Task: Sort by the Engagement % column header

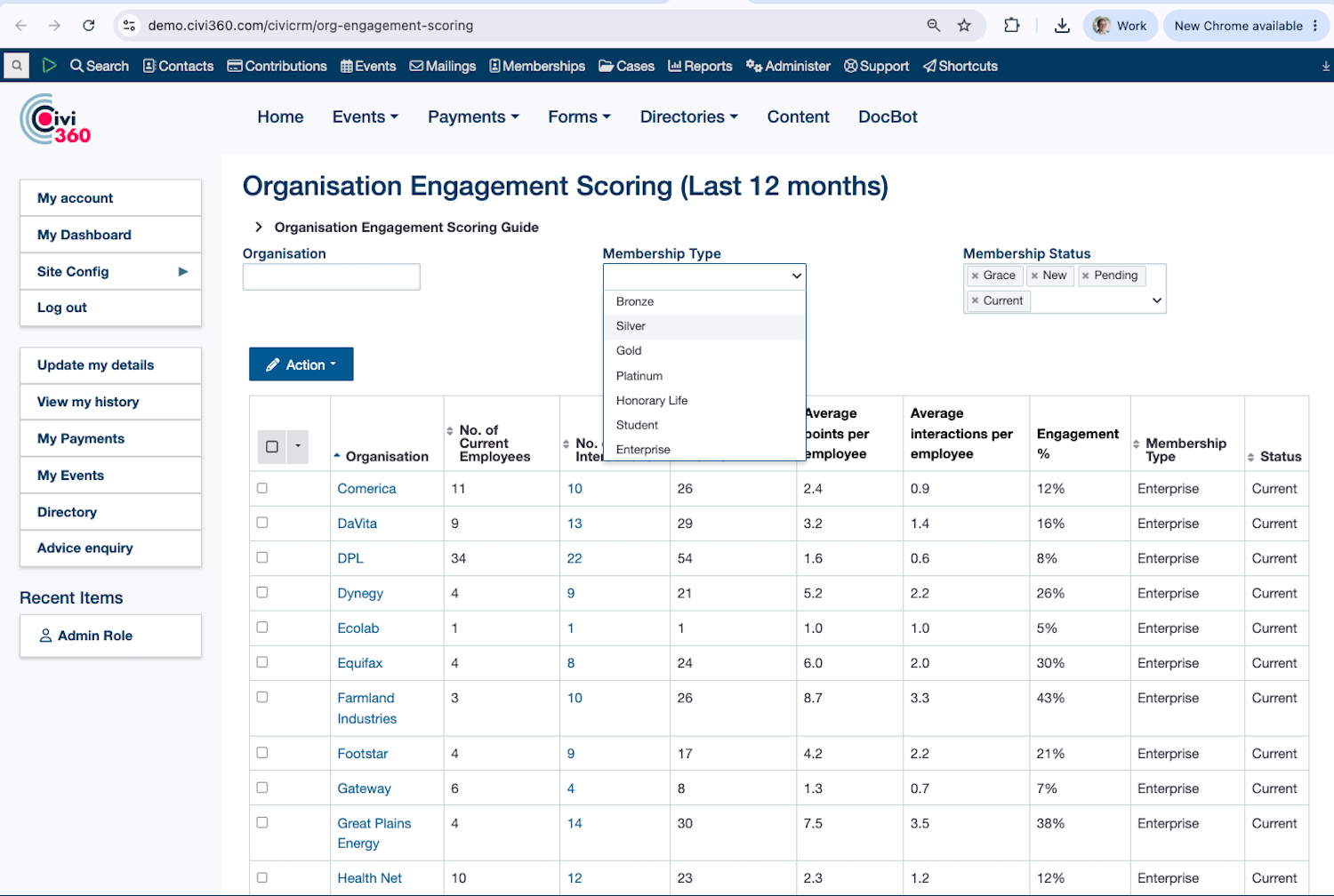Action: click(x=1077, y=444)
